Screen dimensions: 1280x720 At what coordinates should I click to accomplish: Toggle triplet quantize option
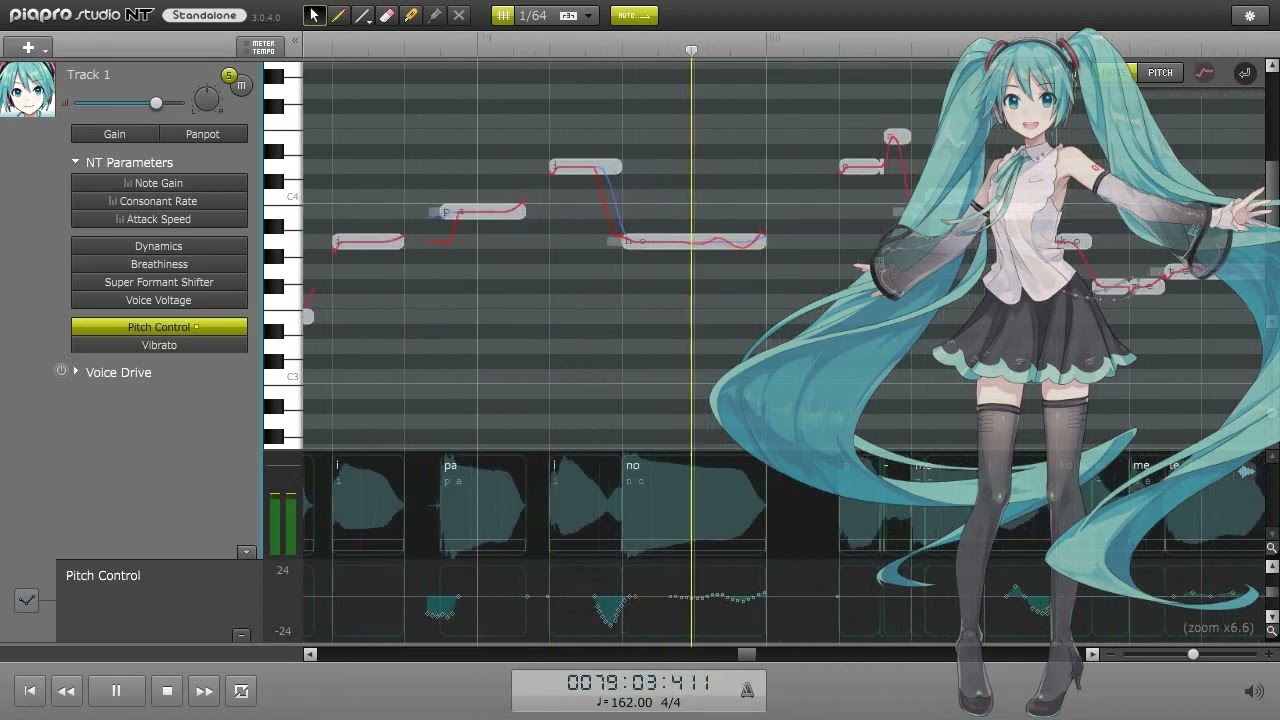(x=568, y=16)
